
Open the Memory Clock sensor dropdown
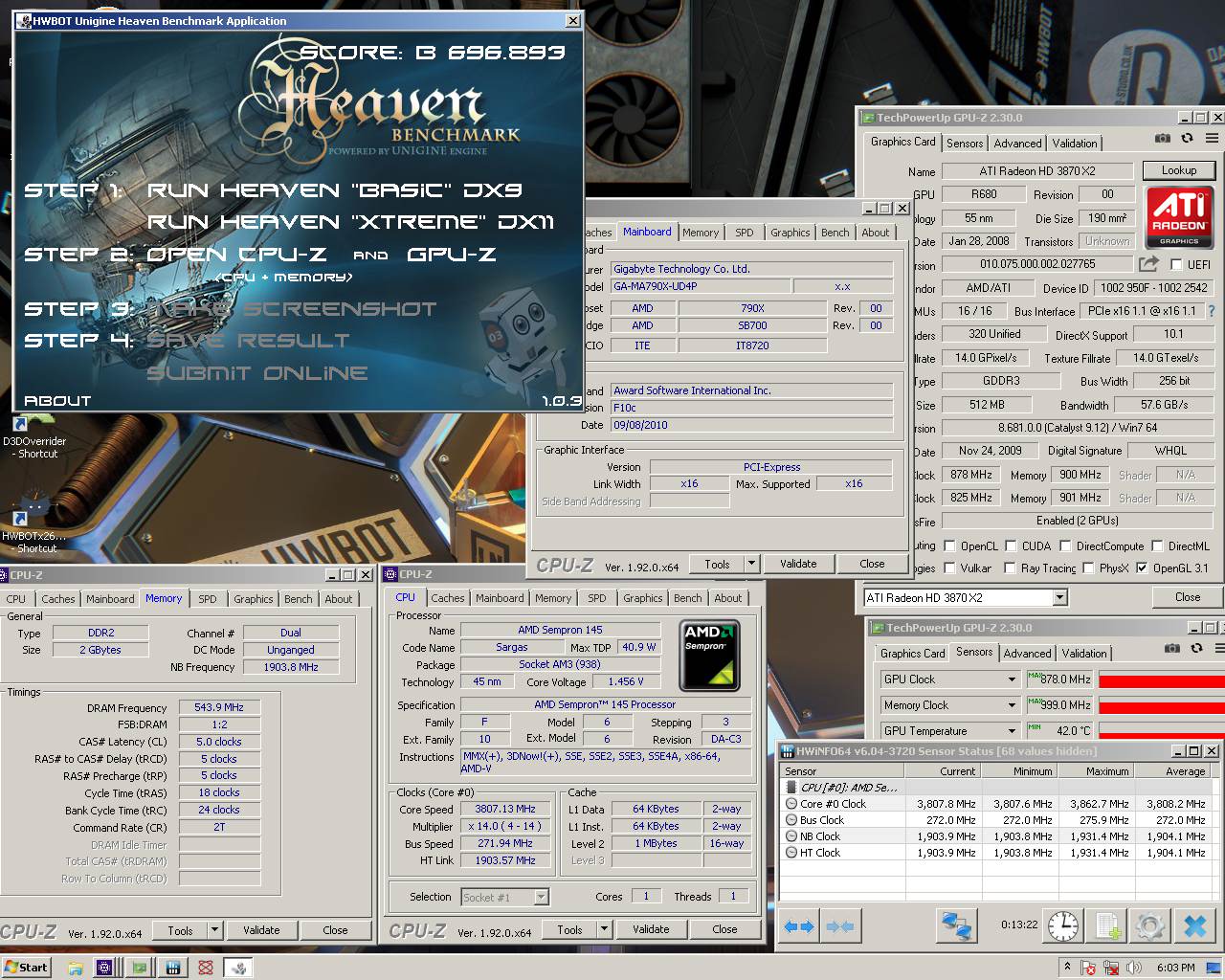coord(1012,705)
